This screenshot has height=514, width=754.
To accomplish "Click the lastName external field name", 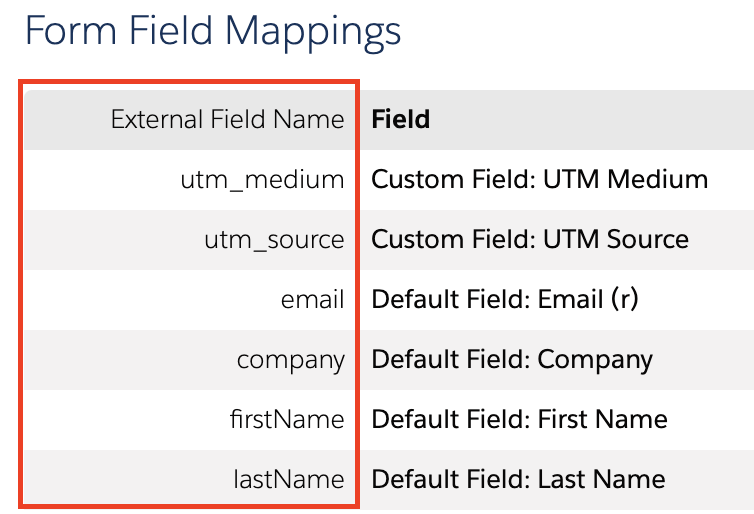I will click(288, 479).
